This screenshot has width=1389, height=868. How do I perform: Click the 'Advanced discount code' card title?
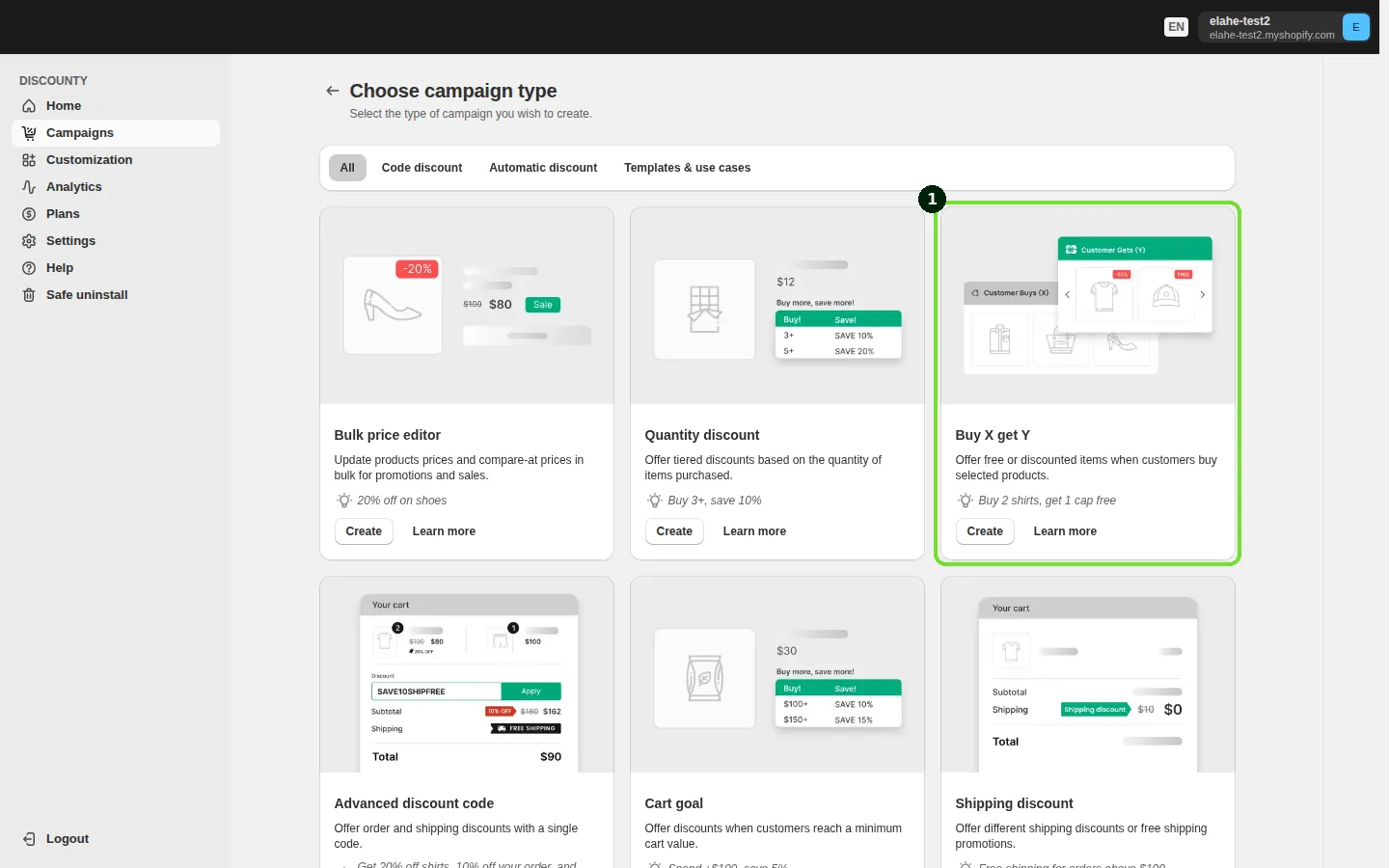tap(414, 803)
